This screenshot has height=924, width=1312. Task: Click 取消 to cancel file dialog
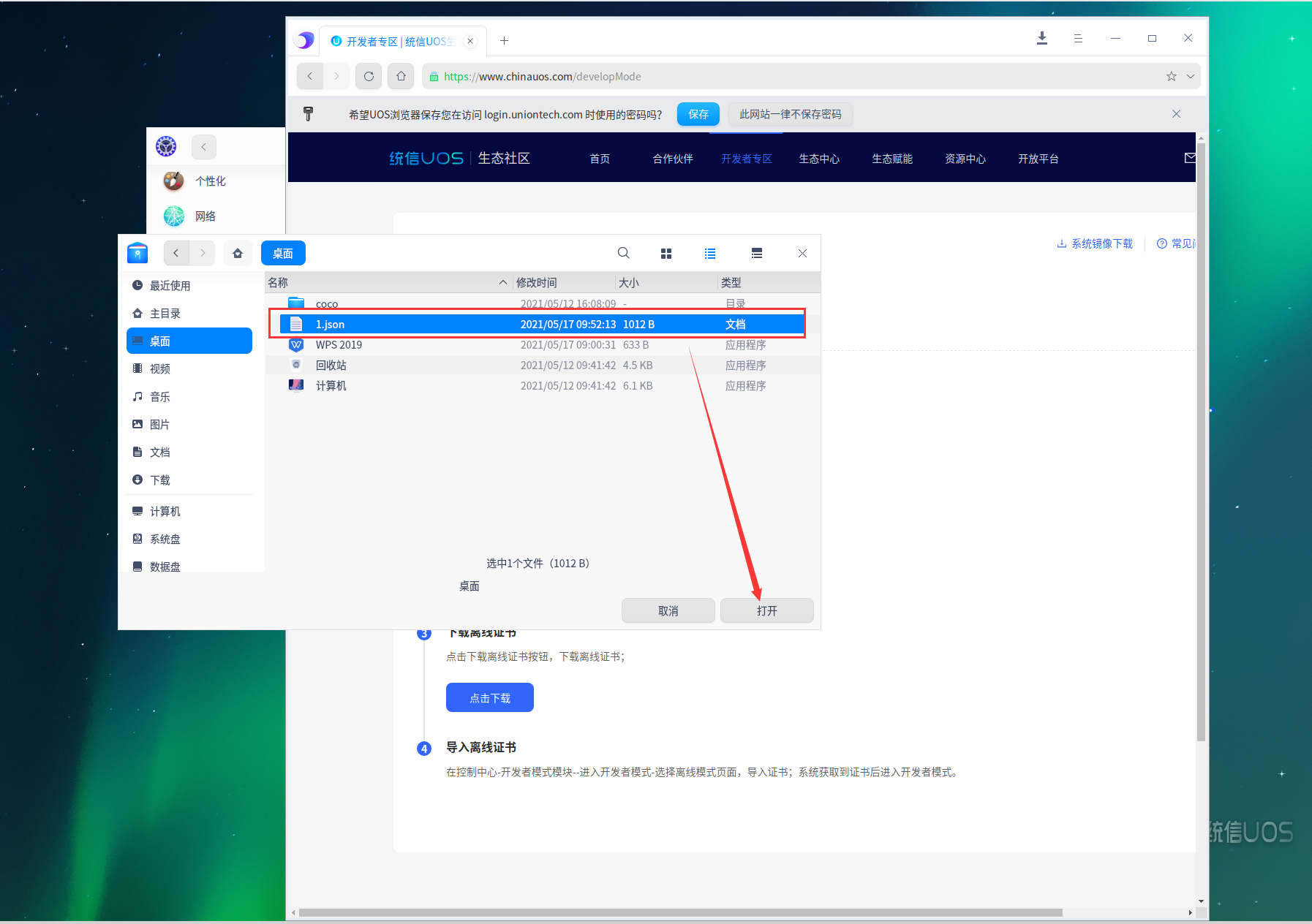pyautogui.click(x=668, y=610)
